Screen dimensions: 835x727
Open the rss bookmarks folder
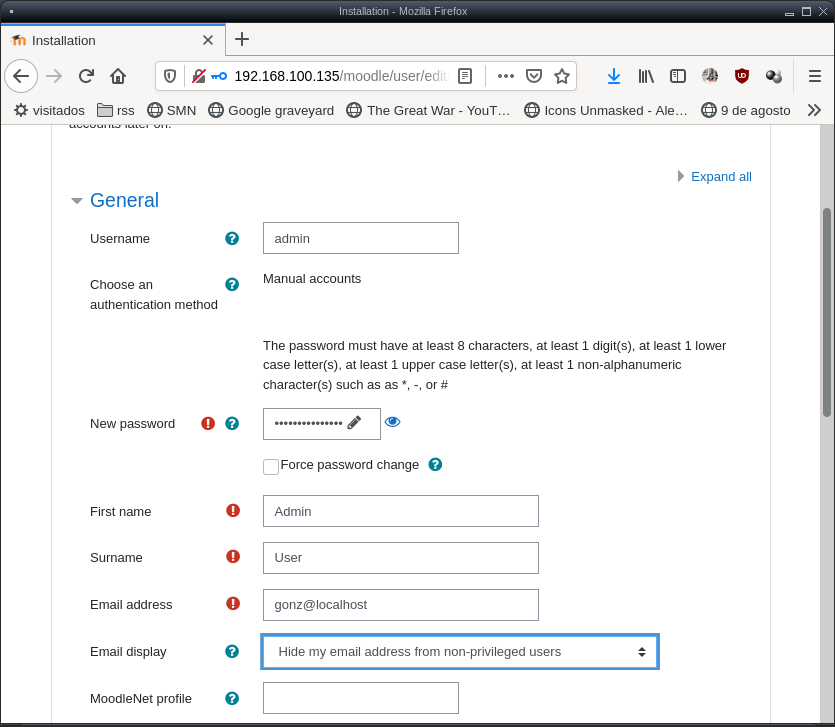point(116,110)
